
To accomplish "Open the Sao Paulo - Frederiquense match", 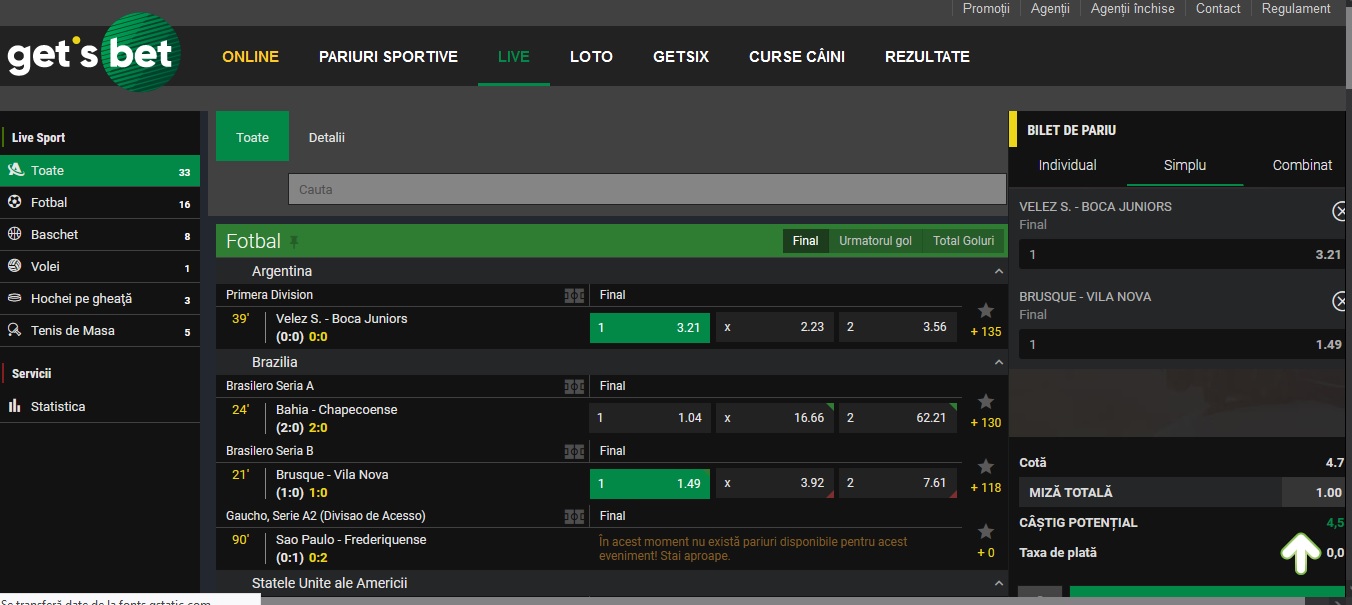I will click(x=351, y=540).
